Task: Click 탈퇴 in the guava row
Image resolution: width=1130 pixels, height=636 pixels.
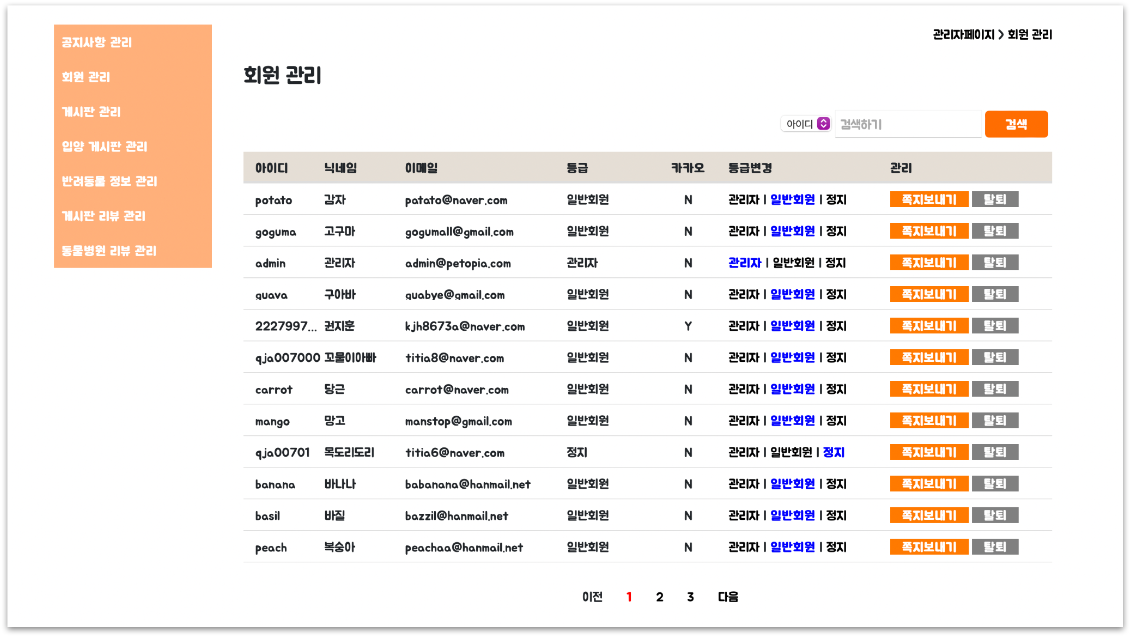Action: tap(995, 295)
